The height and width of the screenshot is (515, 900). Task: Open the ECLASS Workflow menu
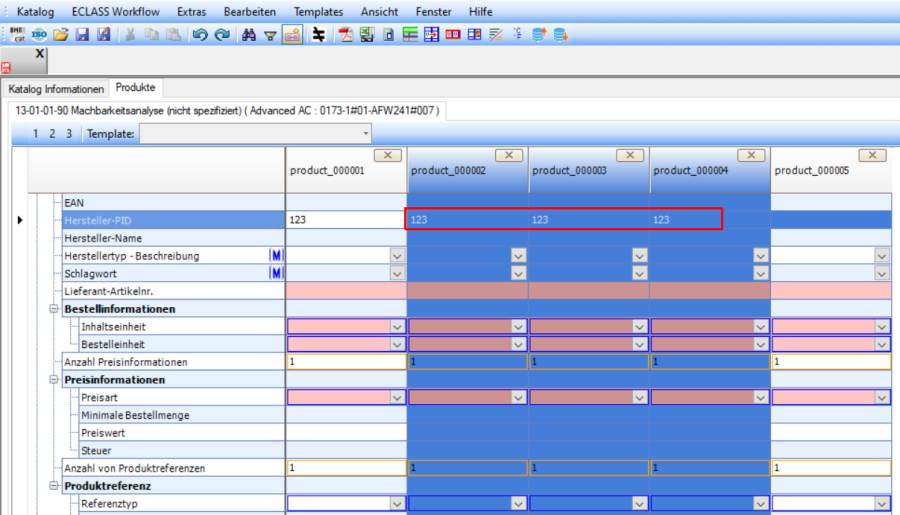[115, 11]
